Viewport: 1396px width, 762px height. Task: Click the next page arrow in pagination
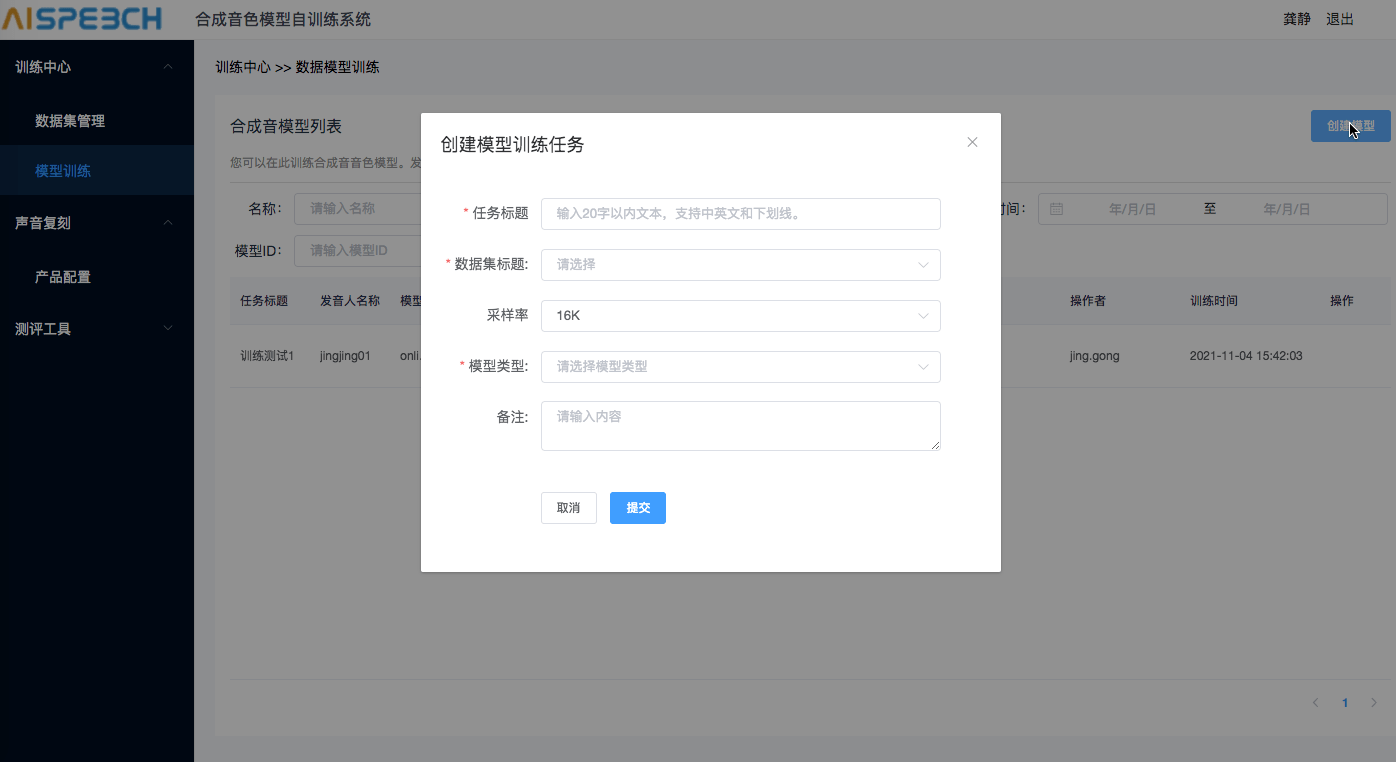(1374, 702)
